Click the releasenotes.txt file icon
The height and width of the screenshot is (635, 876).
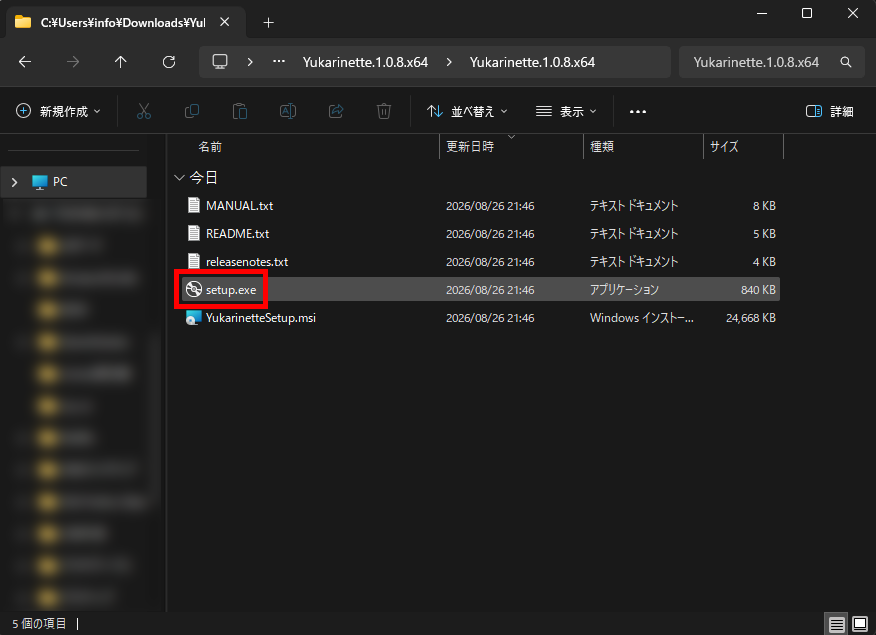[x=193, y=261]
